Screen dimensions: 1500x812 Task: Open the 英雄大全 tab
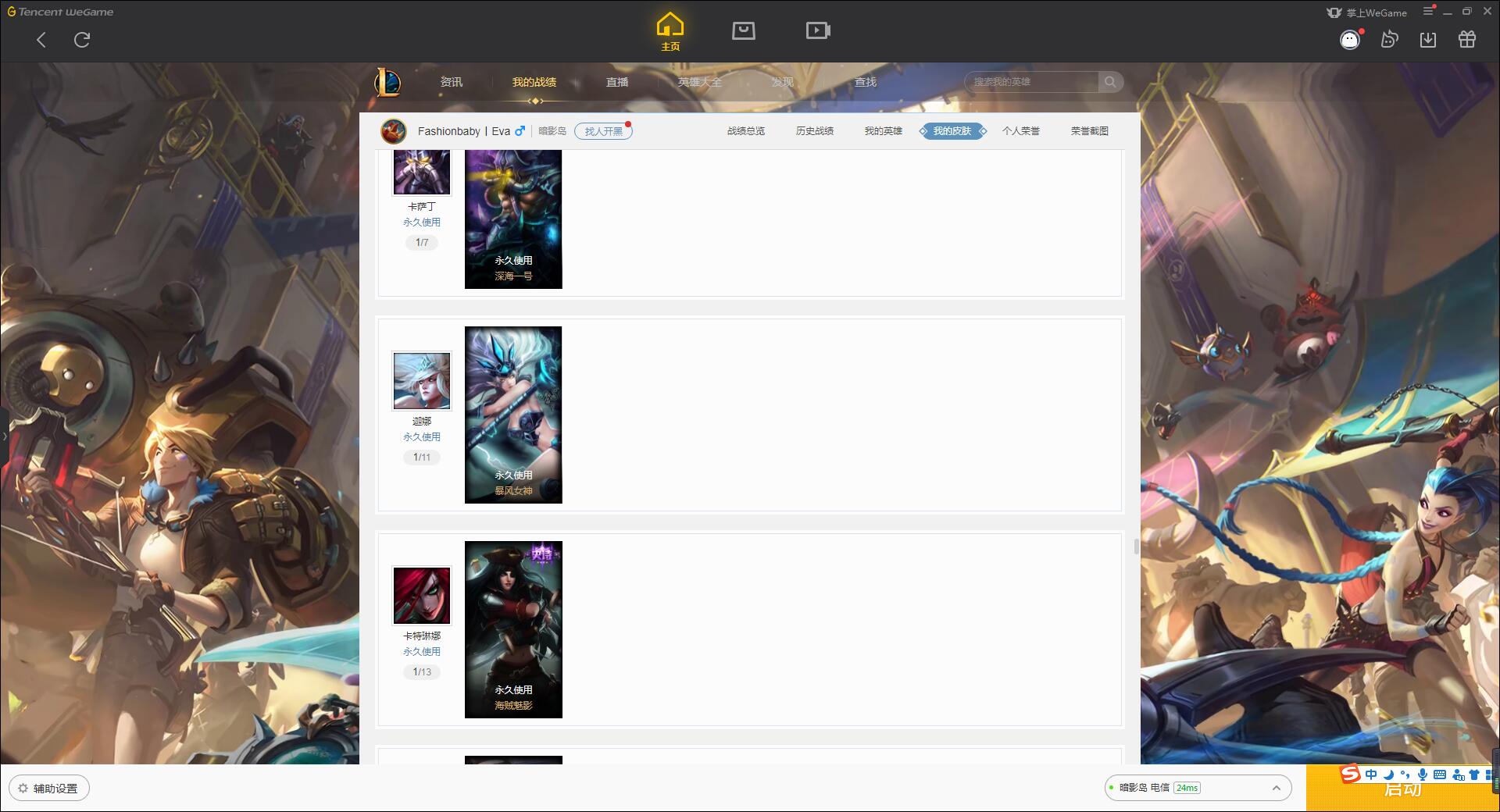point(700,82)
